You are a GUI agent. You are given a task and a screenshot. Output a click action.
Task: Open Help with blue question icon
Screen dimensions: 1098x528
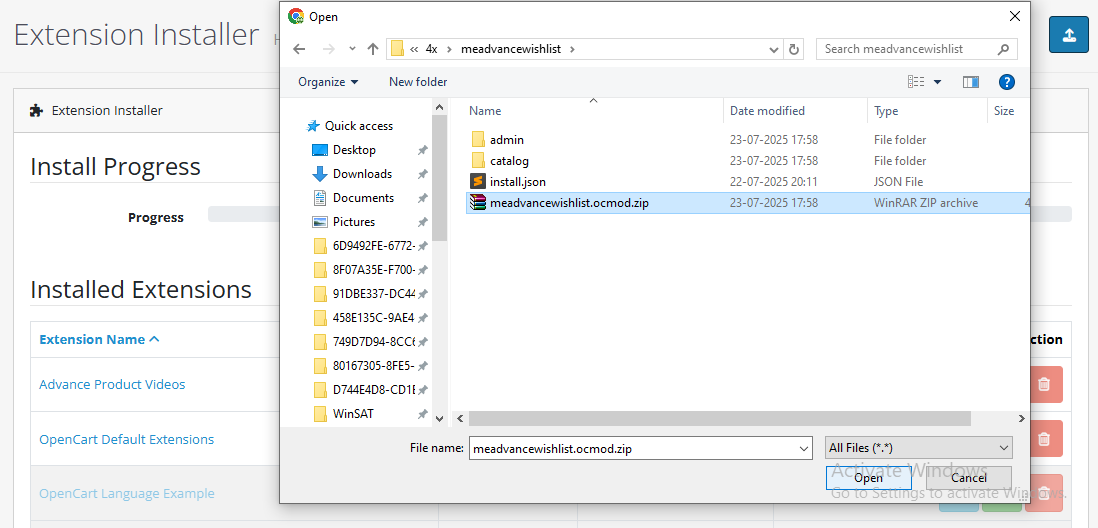pos(1006,82)
